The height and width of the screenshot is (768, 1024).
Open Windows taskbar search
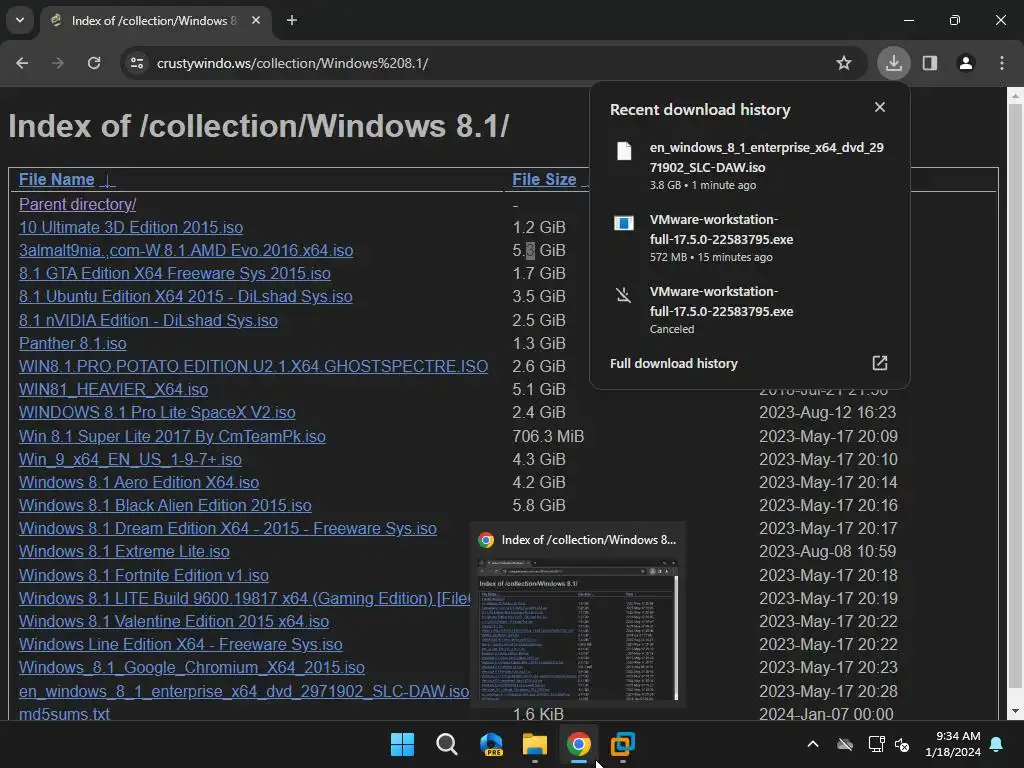tap(447, 744)
